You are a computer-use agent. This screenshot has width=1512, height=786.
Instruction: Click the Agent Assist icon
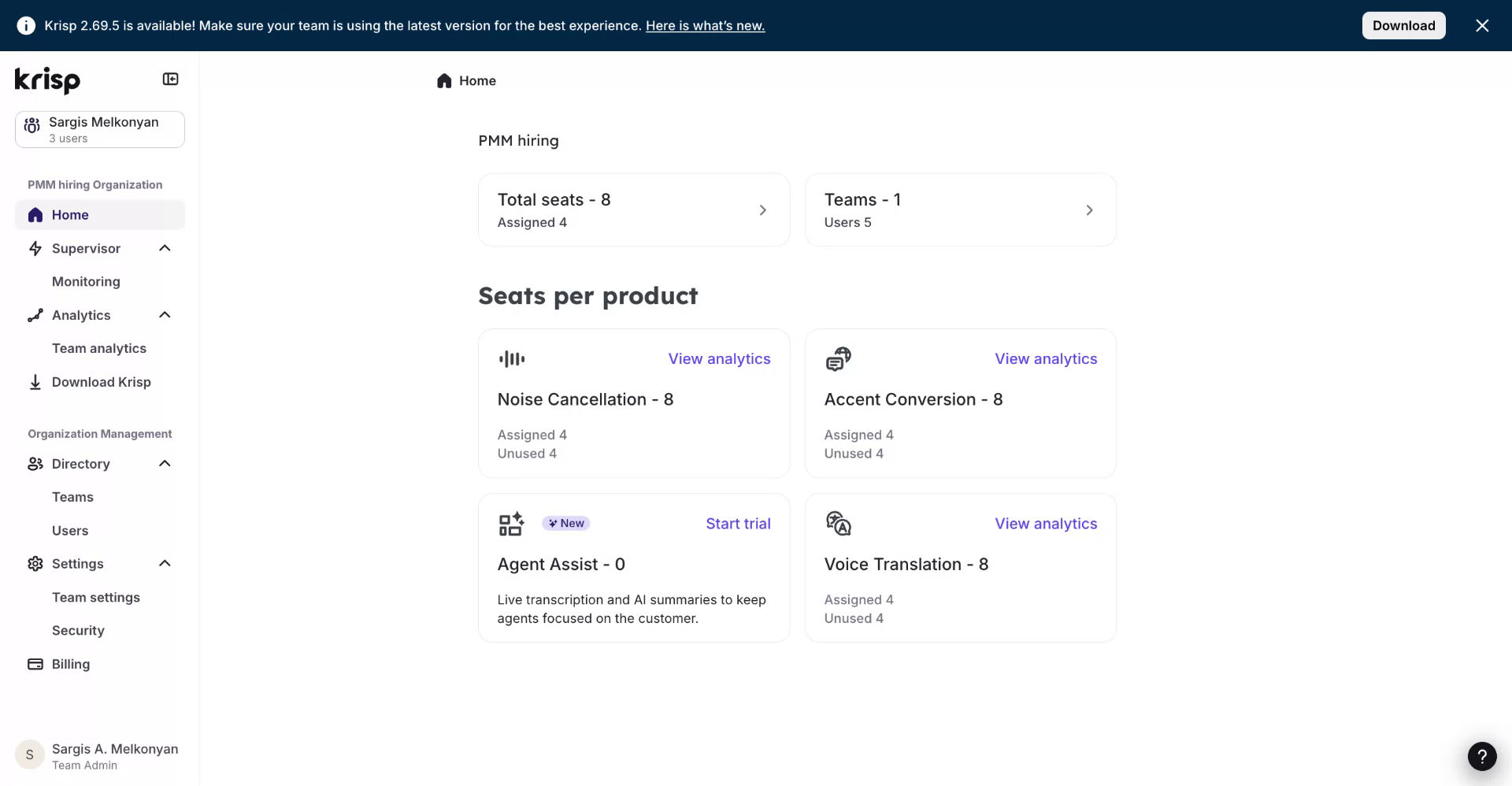[511, 523]
